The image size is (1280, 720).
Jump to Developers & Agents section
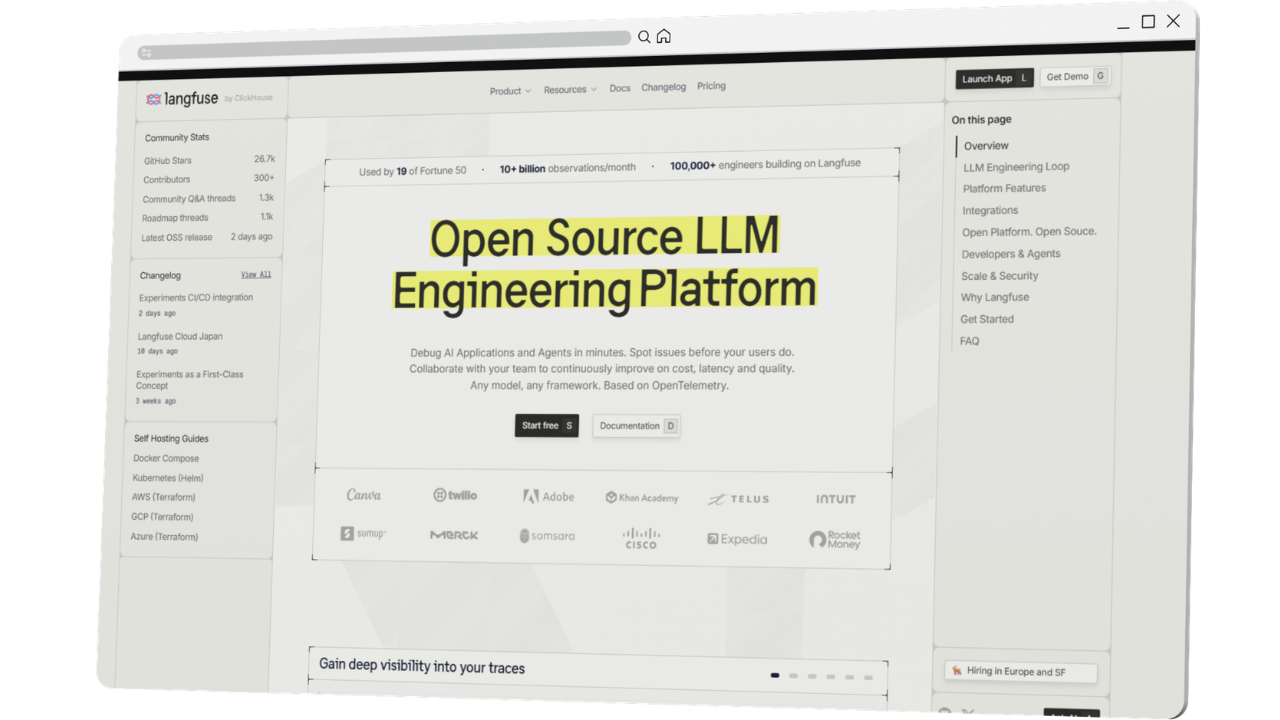[1011, 254]
